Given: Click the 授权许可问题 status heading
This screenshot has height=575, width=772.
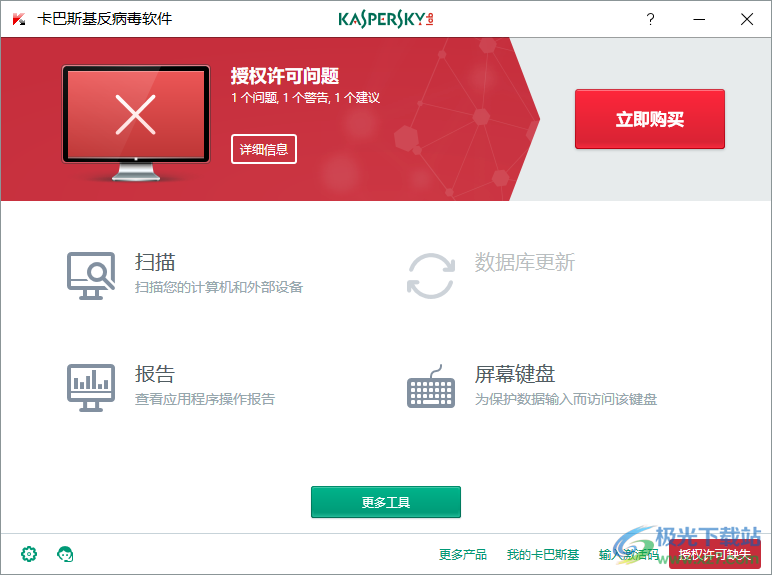Looking at the screenshot, I should [x=285, y=76].
